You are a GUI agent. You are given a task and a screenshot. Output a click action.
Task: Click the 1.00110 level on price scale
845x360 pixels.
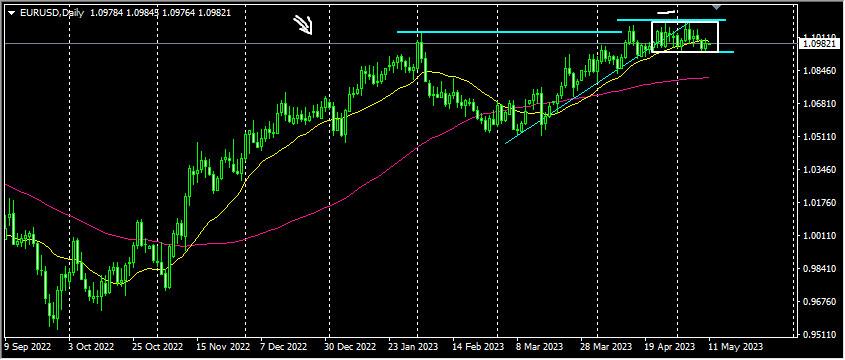click(x=815, y=236)
